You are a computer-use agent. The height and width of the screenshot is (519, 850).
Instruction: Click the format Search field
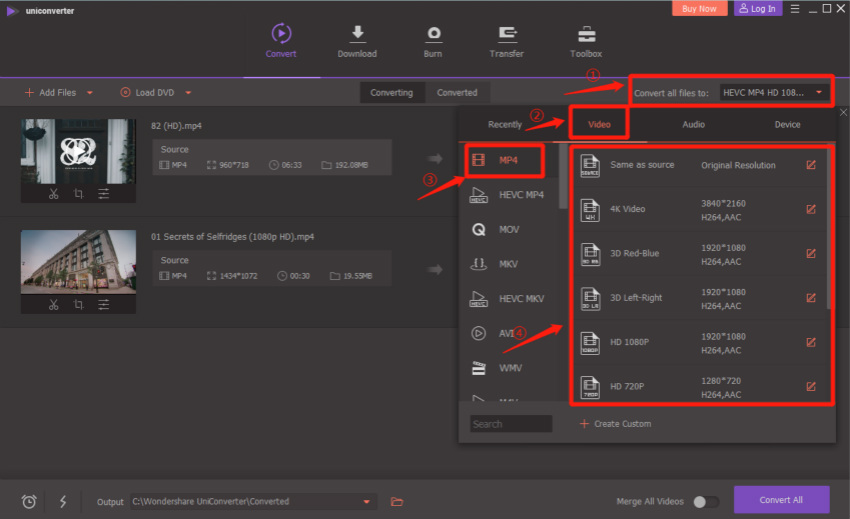click(511, 424)
